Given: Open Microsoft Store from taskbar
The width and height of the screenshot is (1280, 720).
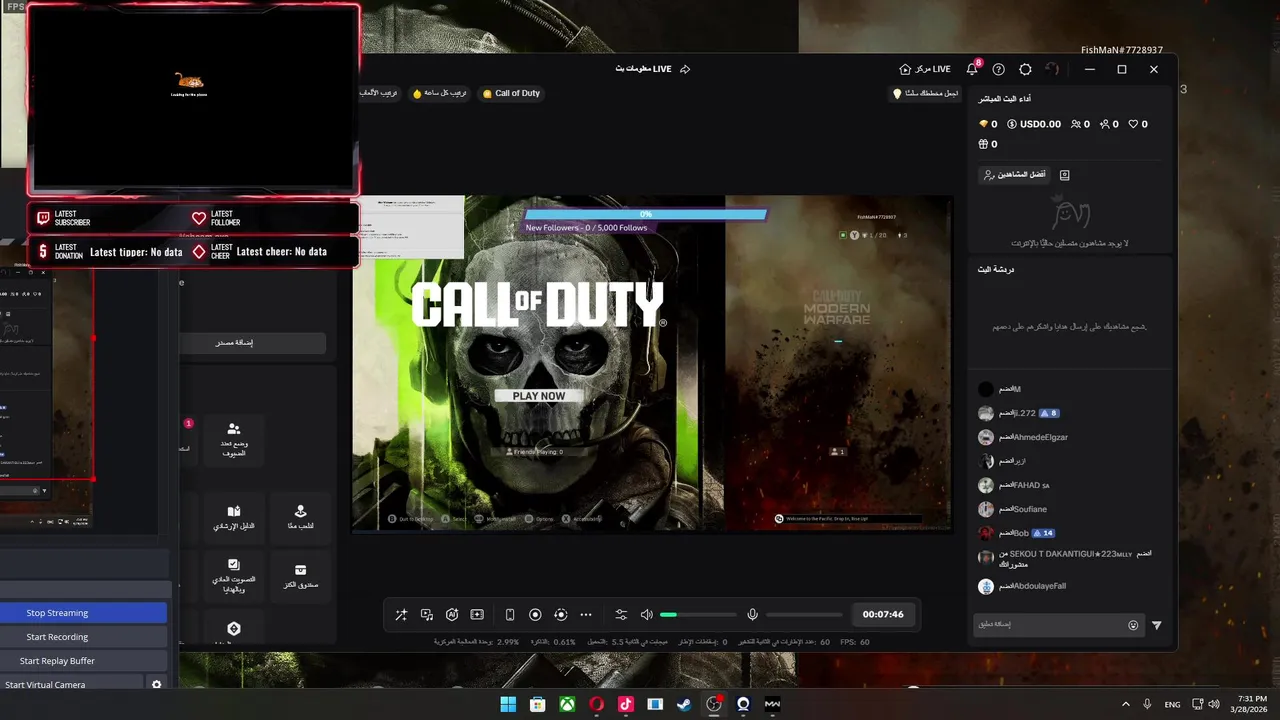Looking at the screenshot, I should click(x=537, y=704).
